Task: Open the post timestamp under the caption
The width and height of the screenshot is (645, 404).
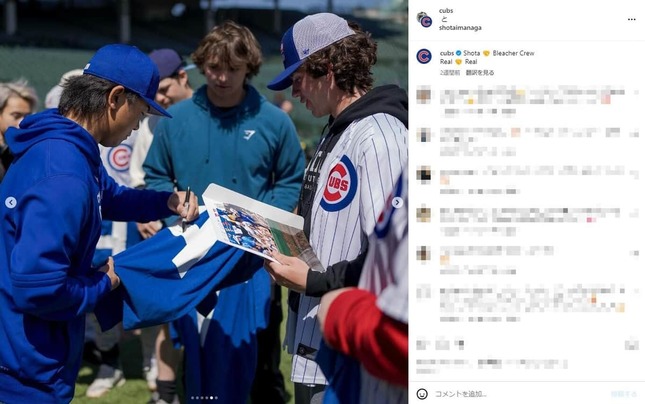Action: (x=450, y=72)
